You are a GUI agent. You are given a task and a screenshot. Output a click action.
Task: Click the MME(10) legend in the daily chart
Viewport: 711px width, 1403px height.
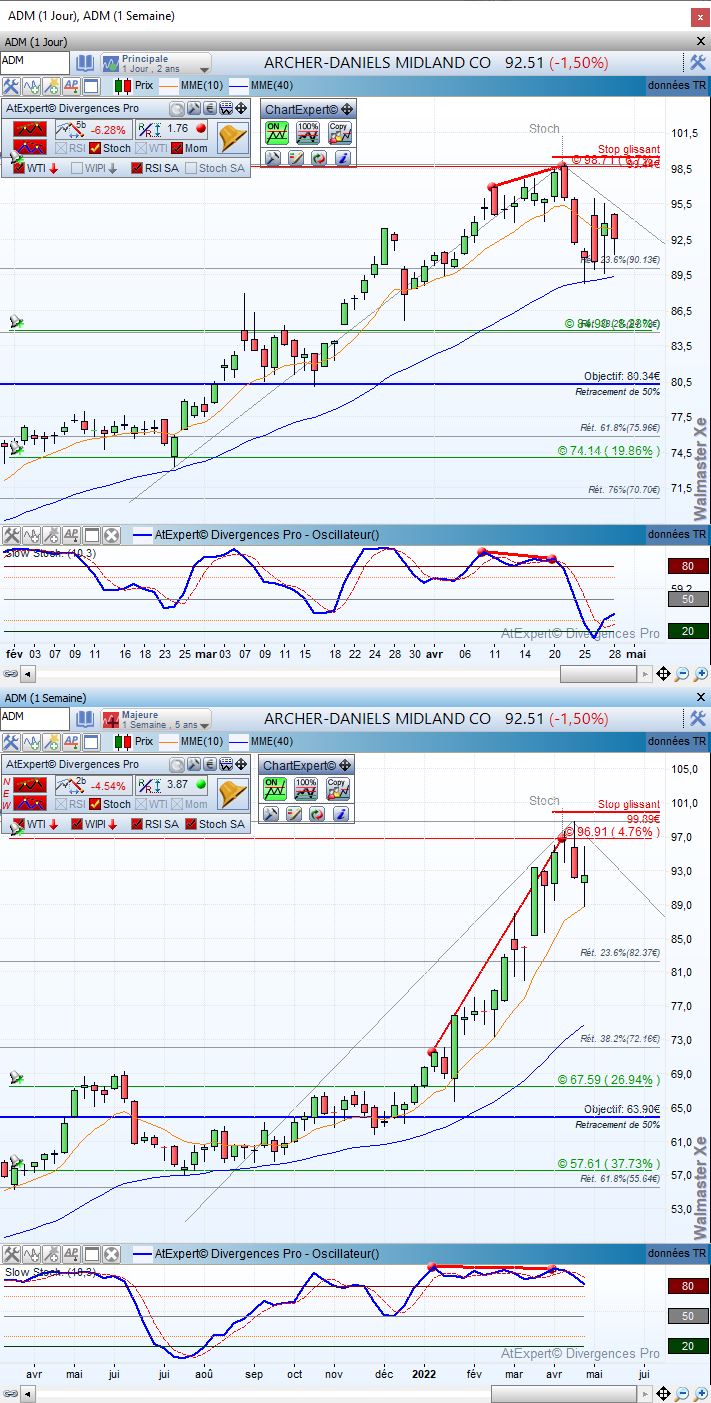click(192, 86)
